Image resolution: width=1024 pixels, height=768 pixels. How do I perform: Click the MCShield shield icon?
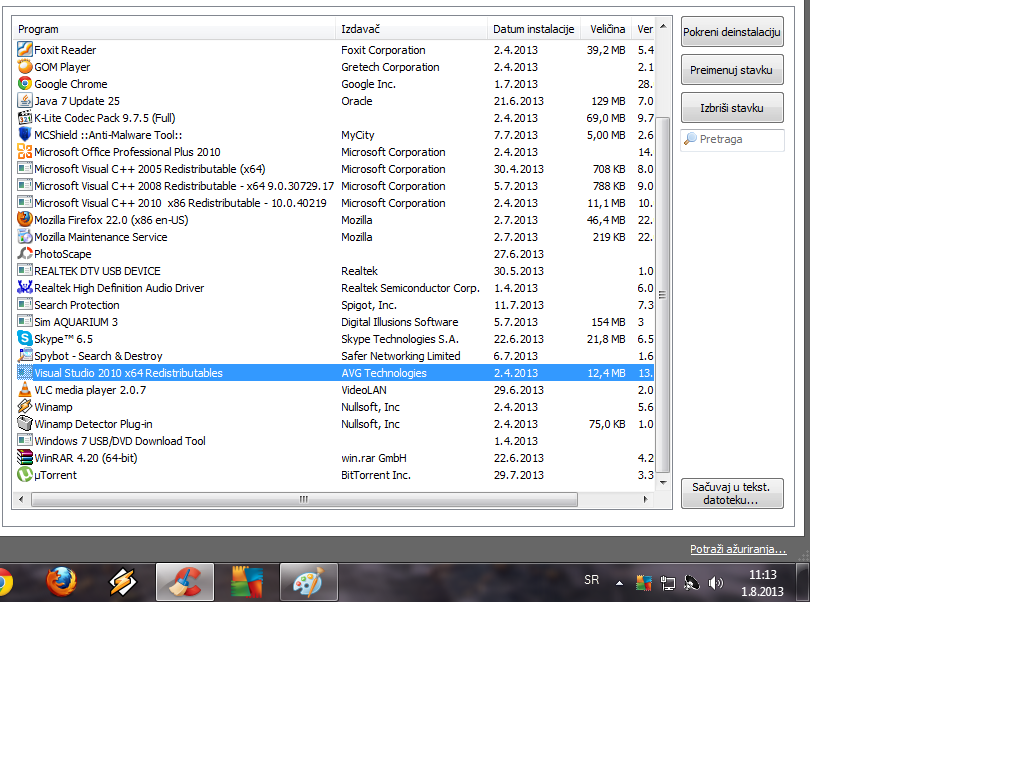(x=25, y=135)
